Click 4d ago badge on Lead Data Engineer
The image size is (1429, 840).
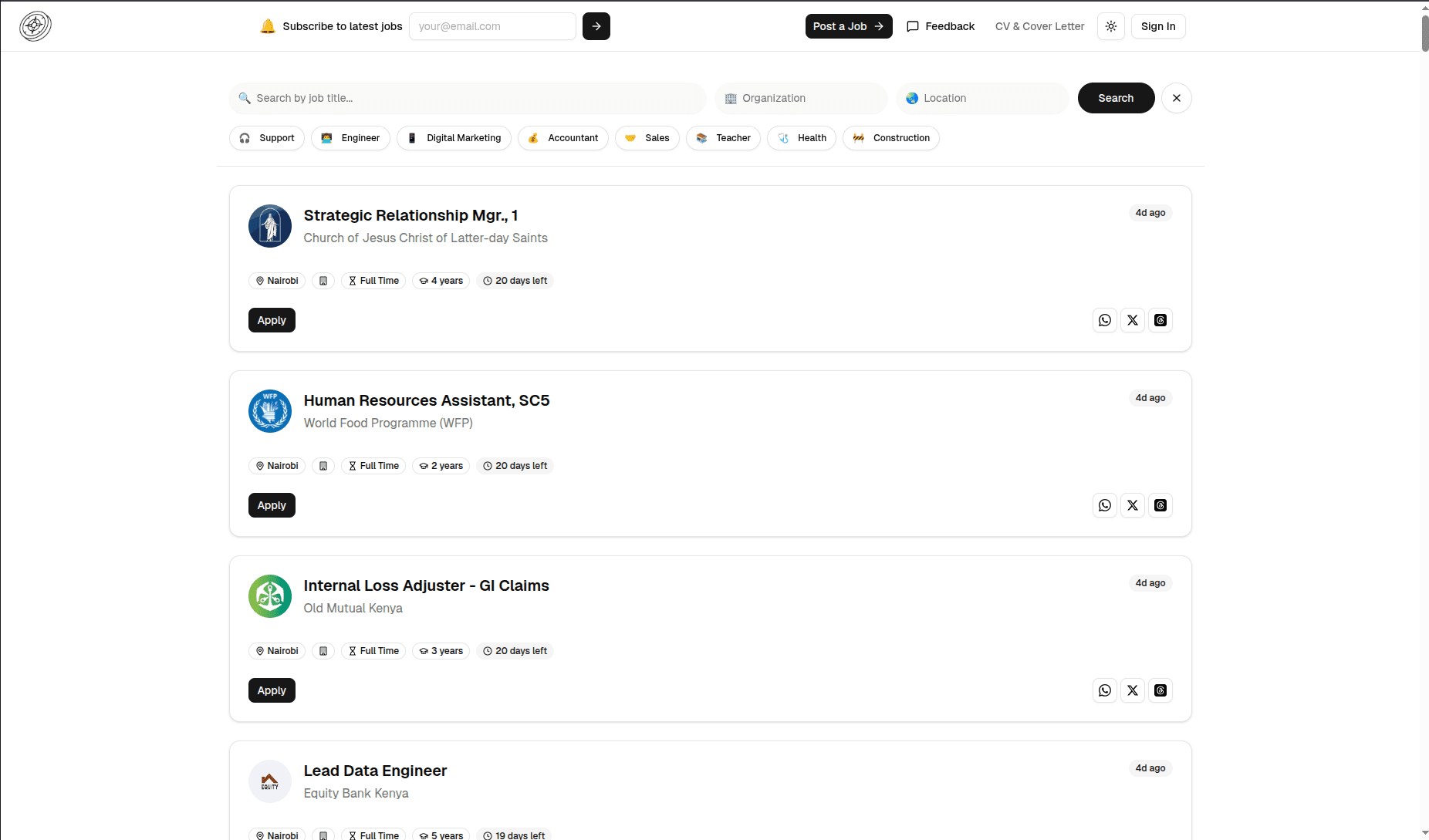[1150, 768]
